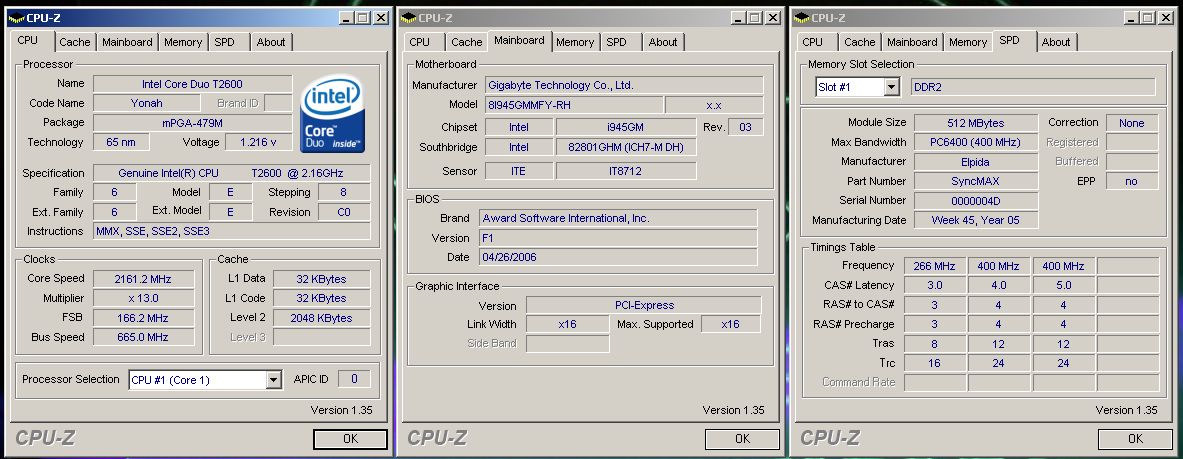Image resolution: width=1183 pixels, height=459 pixels.
Task: Click the Week 45, Year 05 manufacturing date
Action: 976,220
